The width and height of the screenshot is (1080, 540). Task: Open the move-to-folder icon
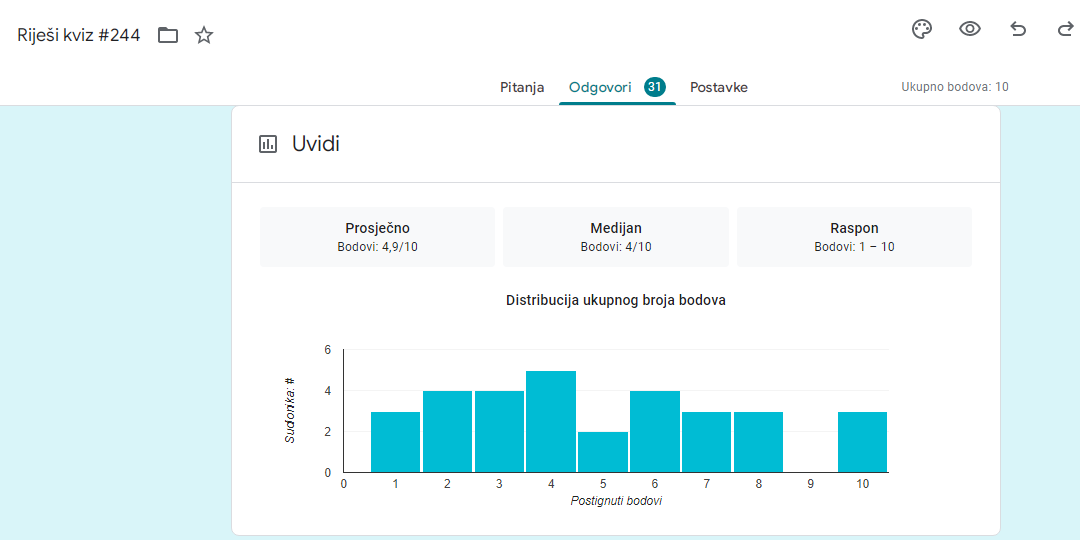(168, 35)
